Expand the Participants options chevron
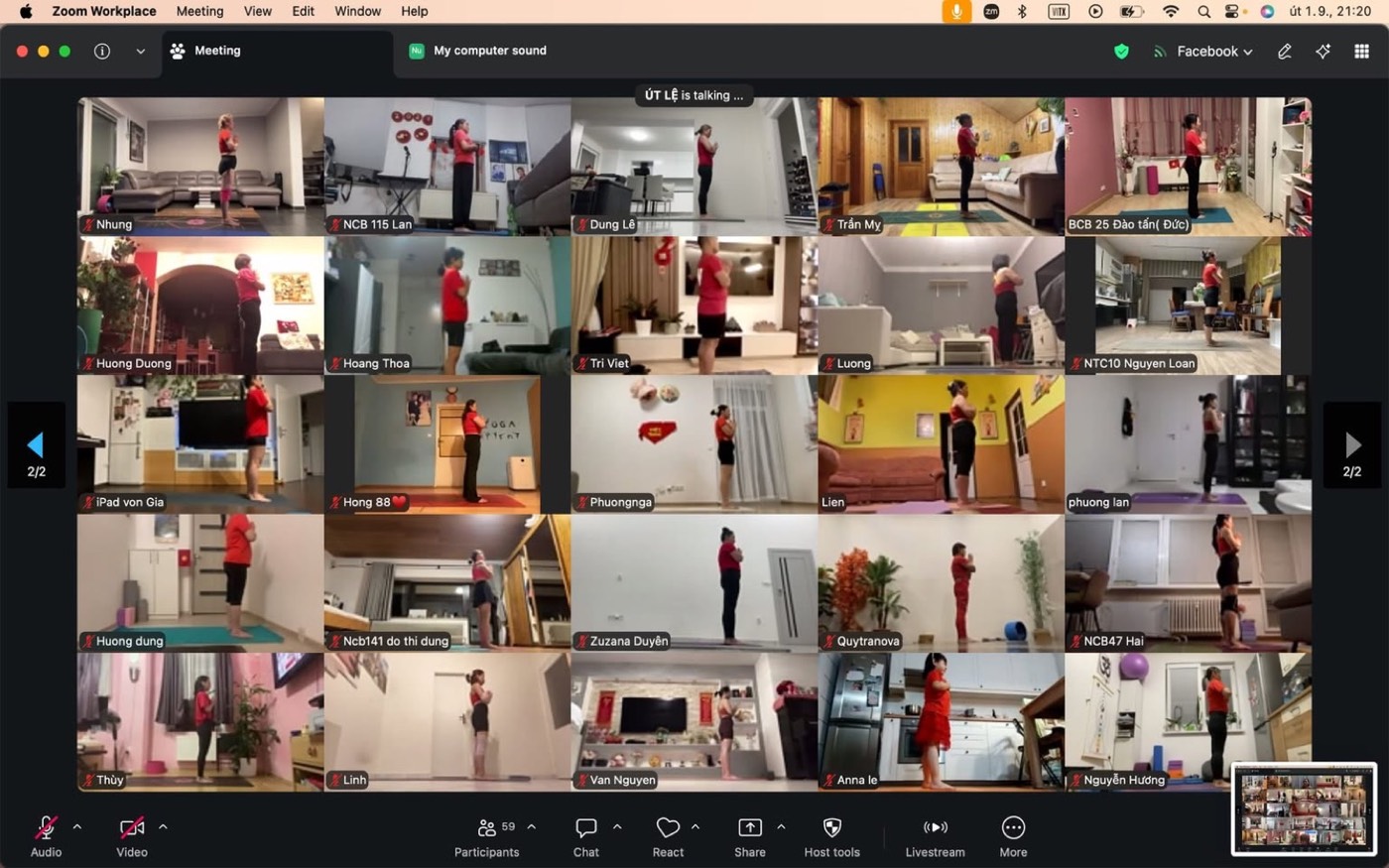This screenshot has height=868, width=1389. [x=532, y=826]
